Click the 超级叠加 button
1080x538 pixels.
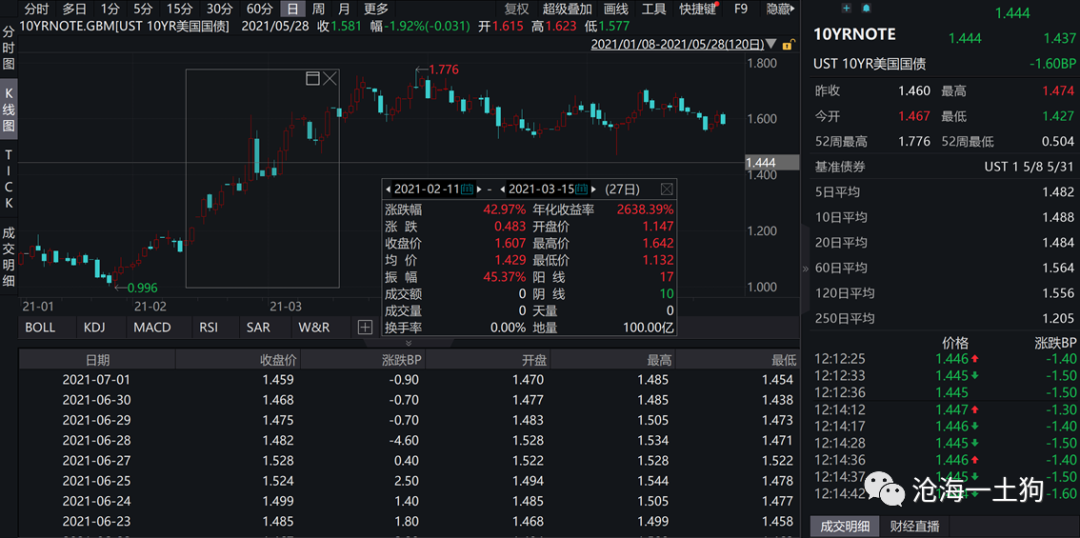click(x=567, y=9)
